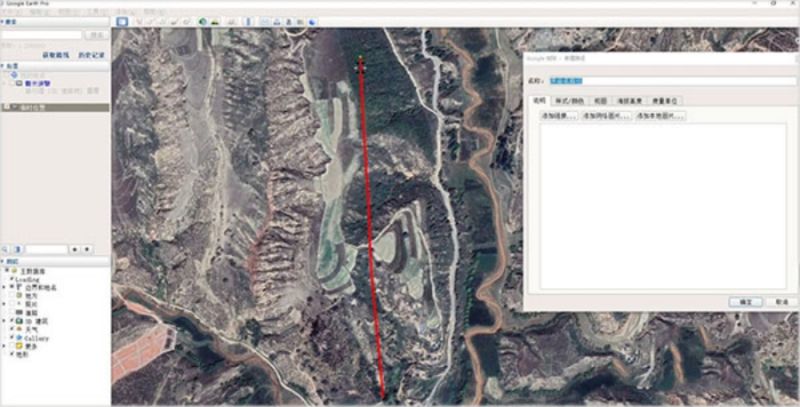This screenshot has width=800, height=407.
Task: Enable the 照片 layer checkbox
Action: (12, 304)
